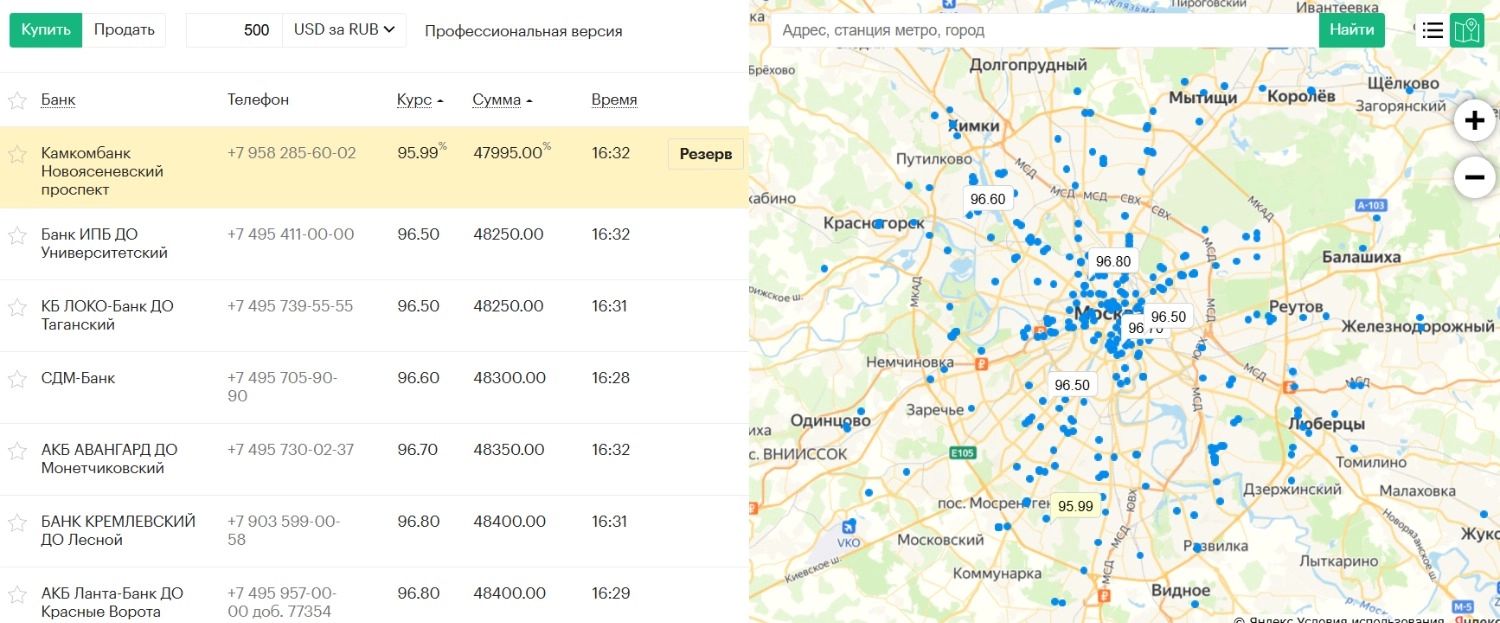Click the 96.80 rate marker on map
Viewport: 1500px width, 623px height.
[1113, 261]
